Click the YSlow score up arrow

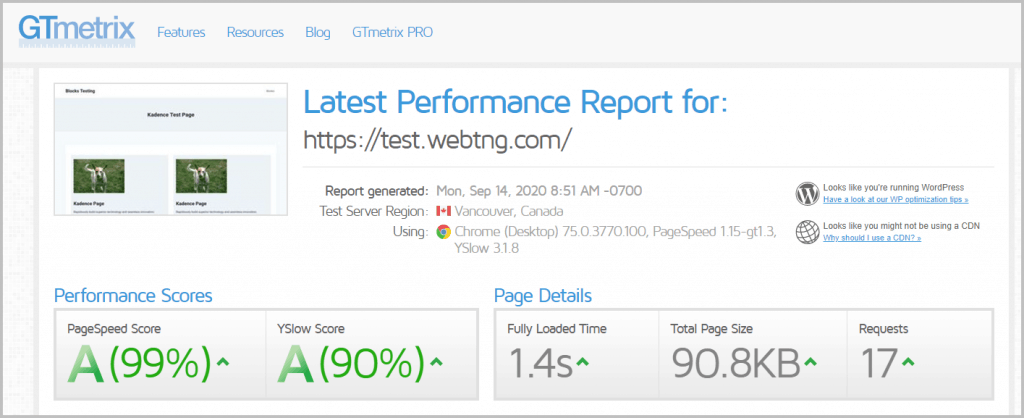point(436,362)
